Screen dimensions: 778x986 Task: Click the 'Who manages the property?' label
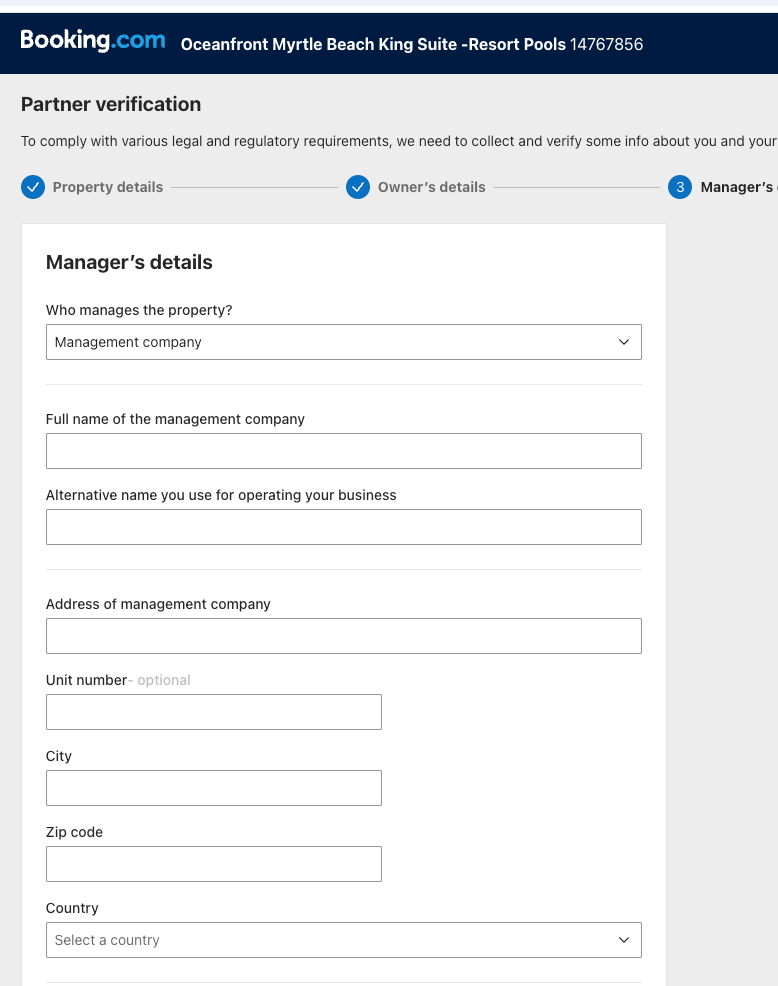pos(139,311)
